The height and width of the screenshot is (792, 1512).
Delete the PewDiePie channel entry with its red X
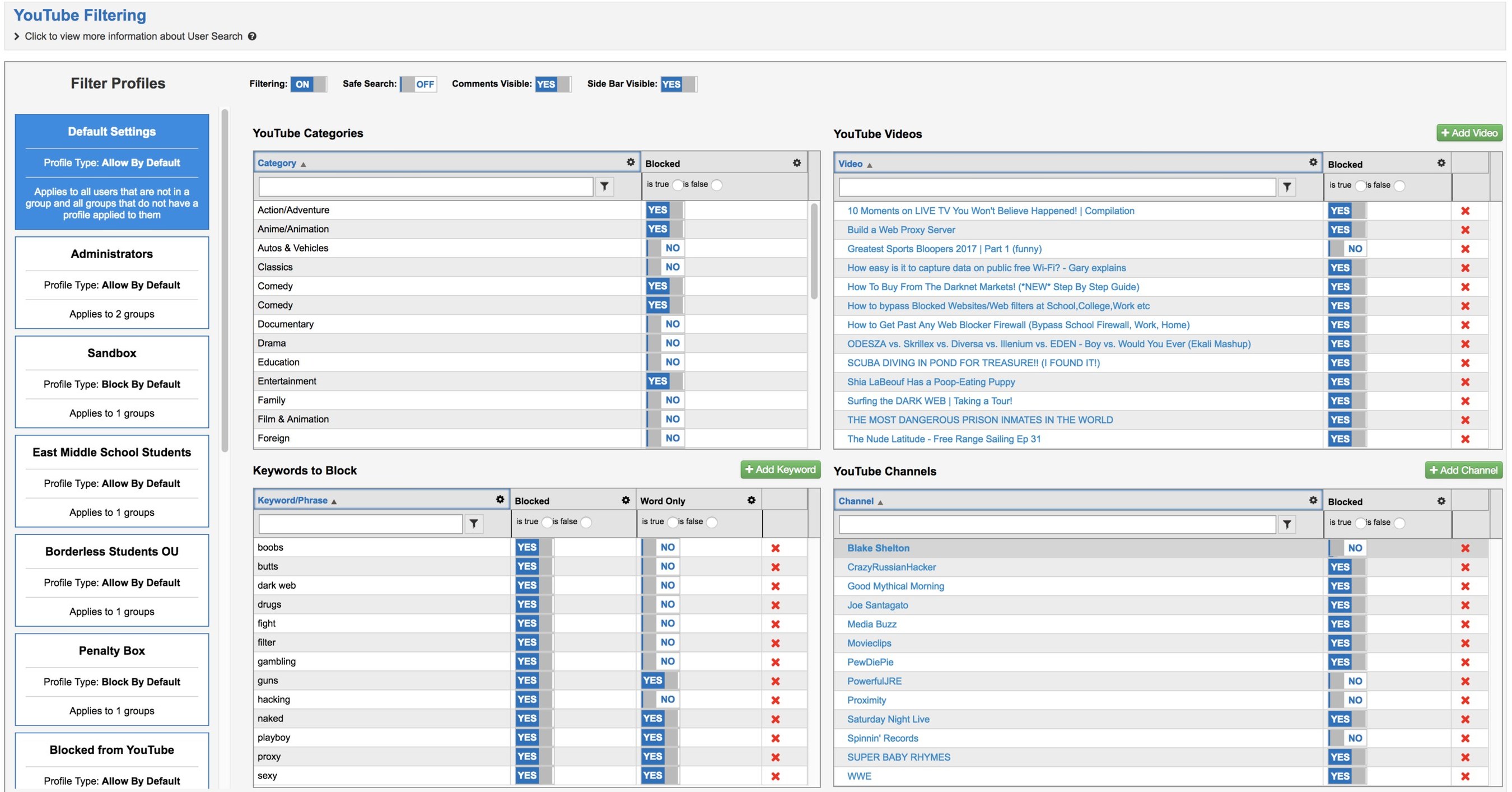(x=1465, y=662)
